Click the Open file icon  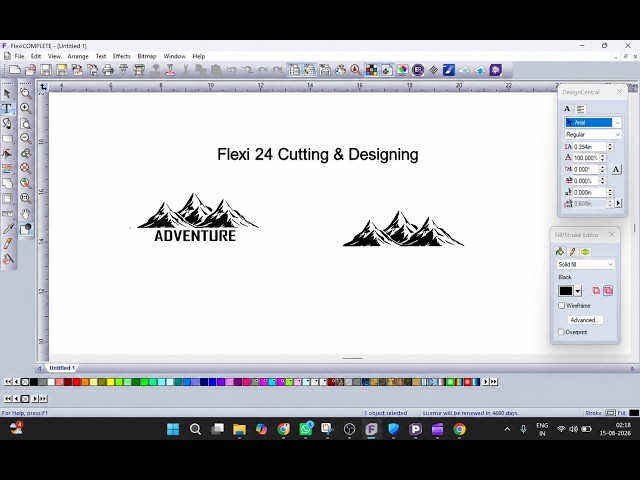[x=30, y=70]
